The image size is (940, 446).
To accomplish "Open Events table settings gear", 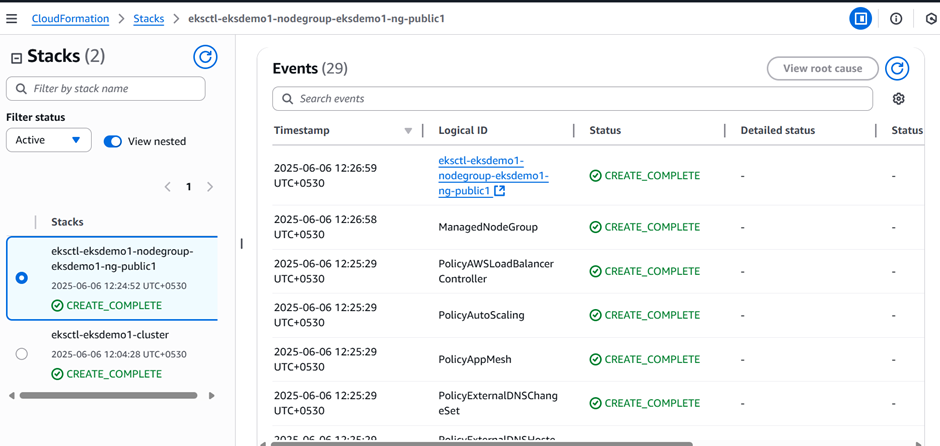I will pyautogui.click(x=898, y=99).
